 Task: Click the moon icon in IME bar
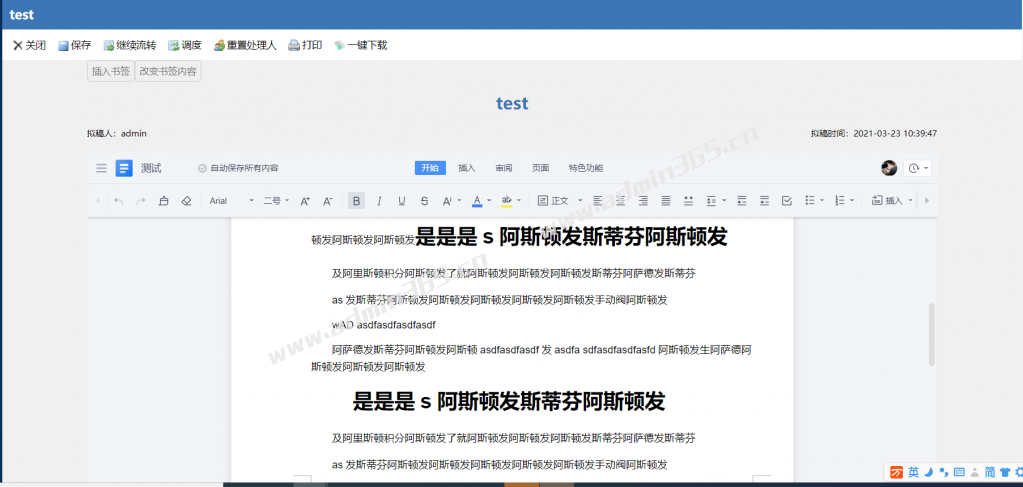929,471
